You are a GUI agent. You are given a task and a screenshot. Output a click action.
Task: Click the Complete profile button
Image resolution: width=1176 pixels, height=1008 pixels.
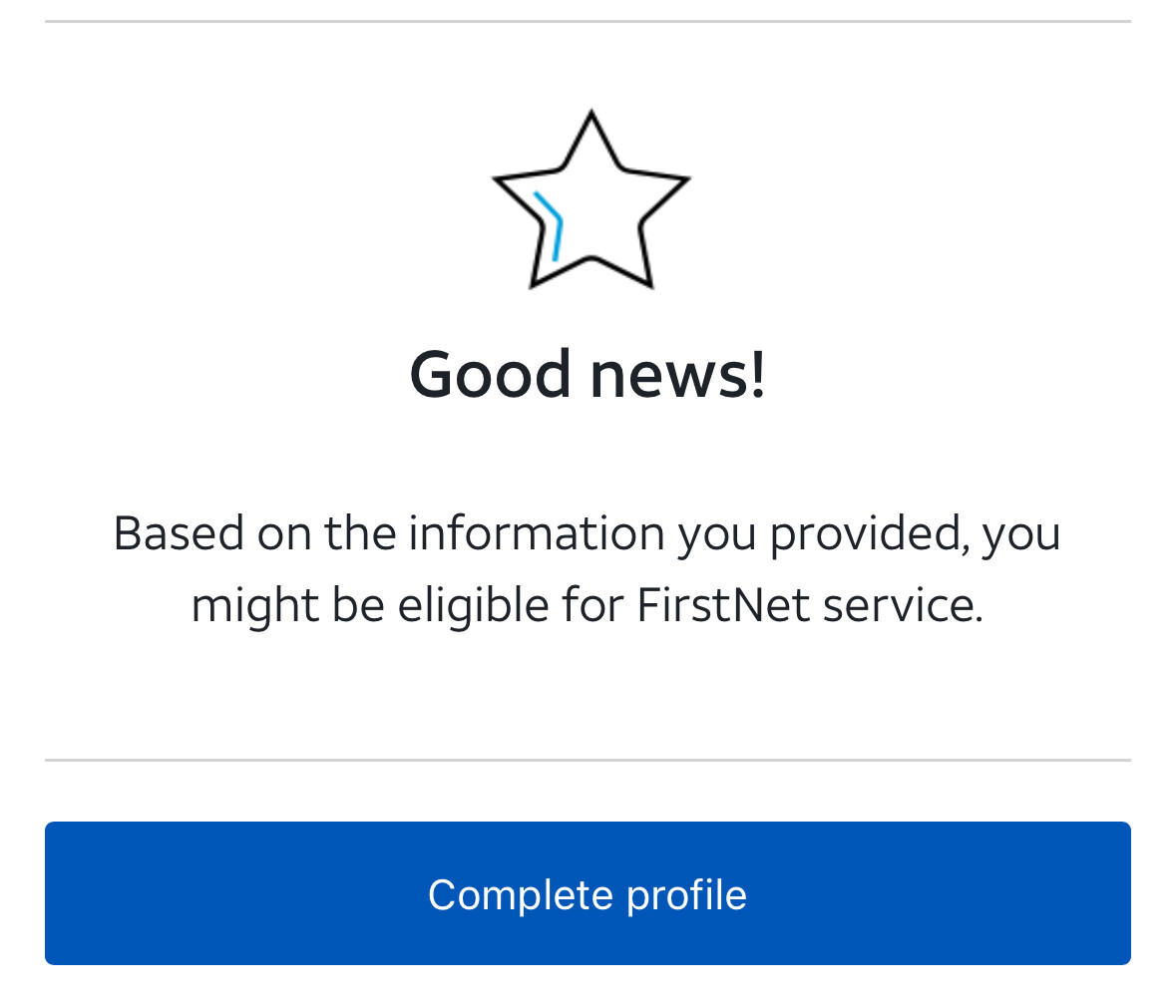(x=588, y=893)
